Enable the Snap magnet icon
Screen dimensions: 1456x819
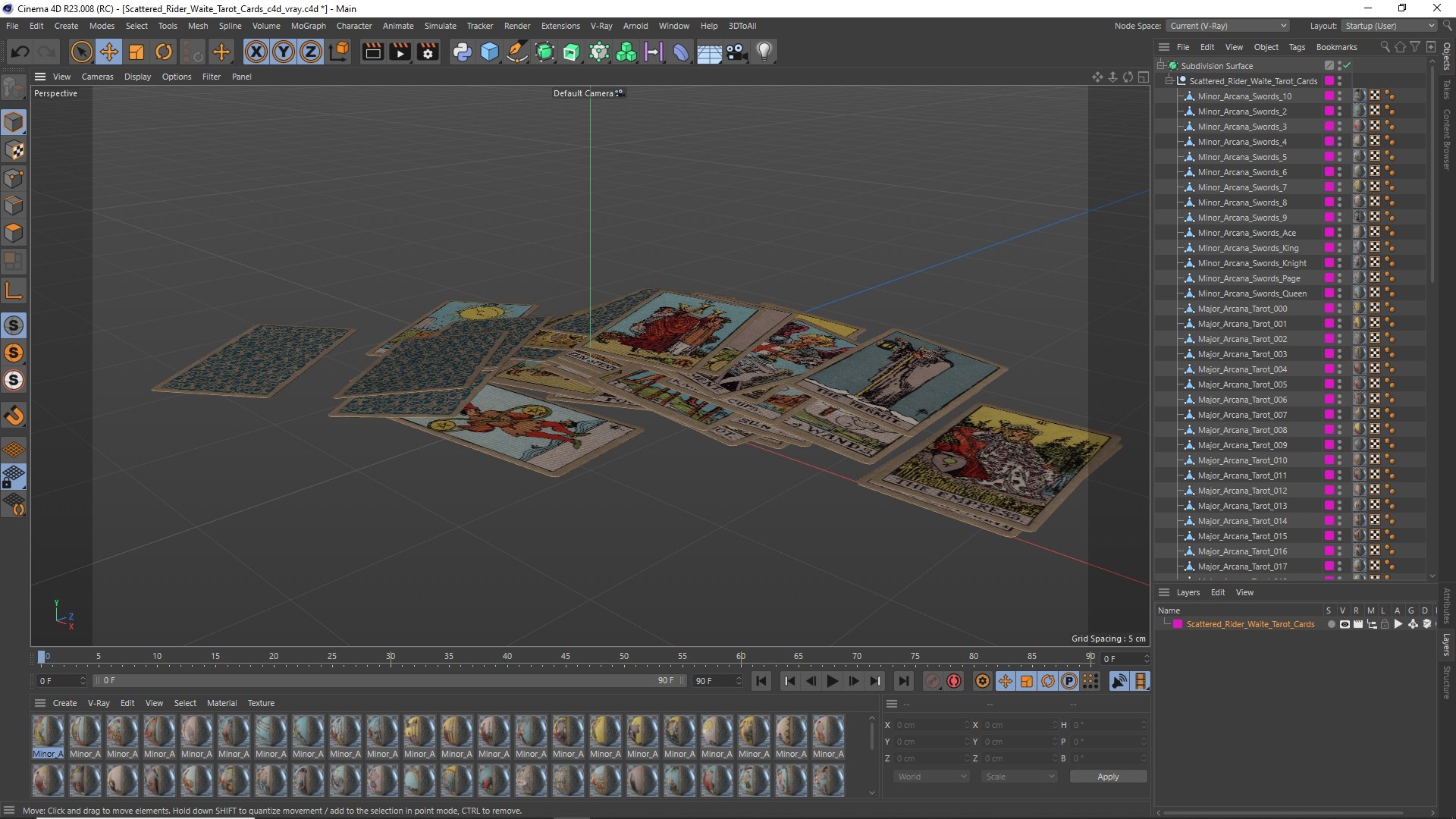coord(14,416)
